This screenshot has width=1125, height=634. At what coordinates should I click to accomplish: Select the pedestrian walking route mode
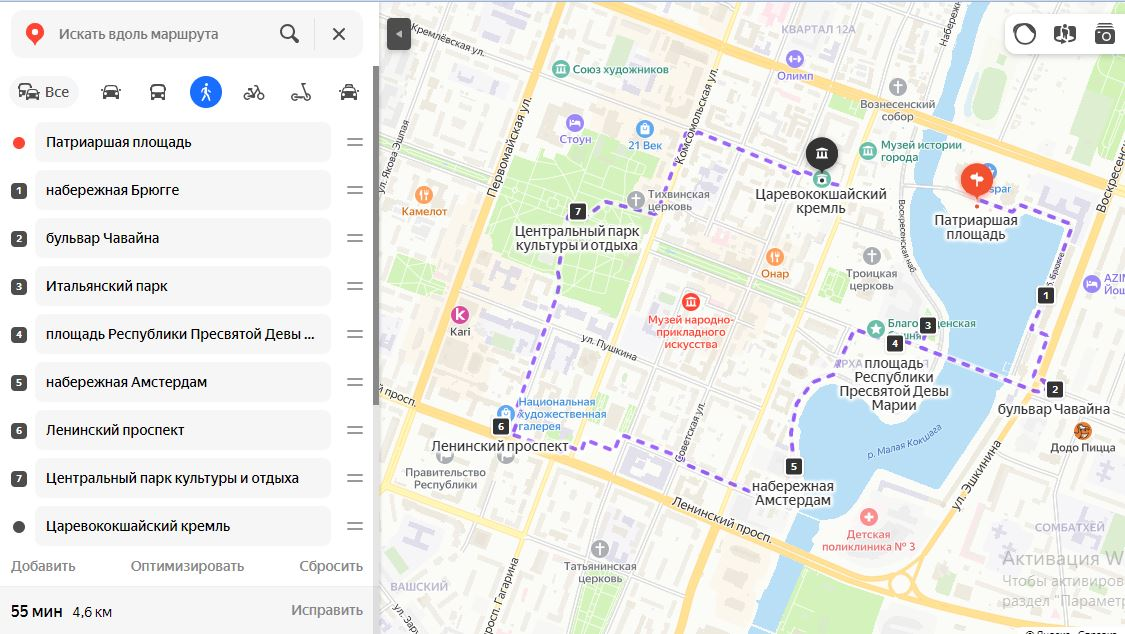click(x=206, y=93)
